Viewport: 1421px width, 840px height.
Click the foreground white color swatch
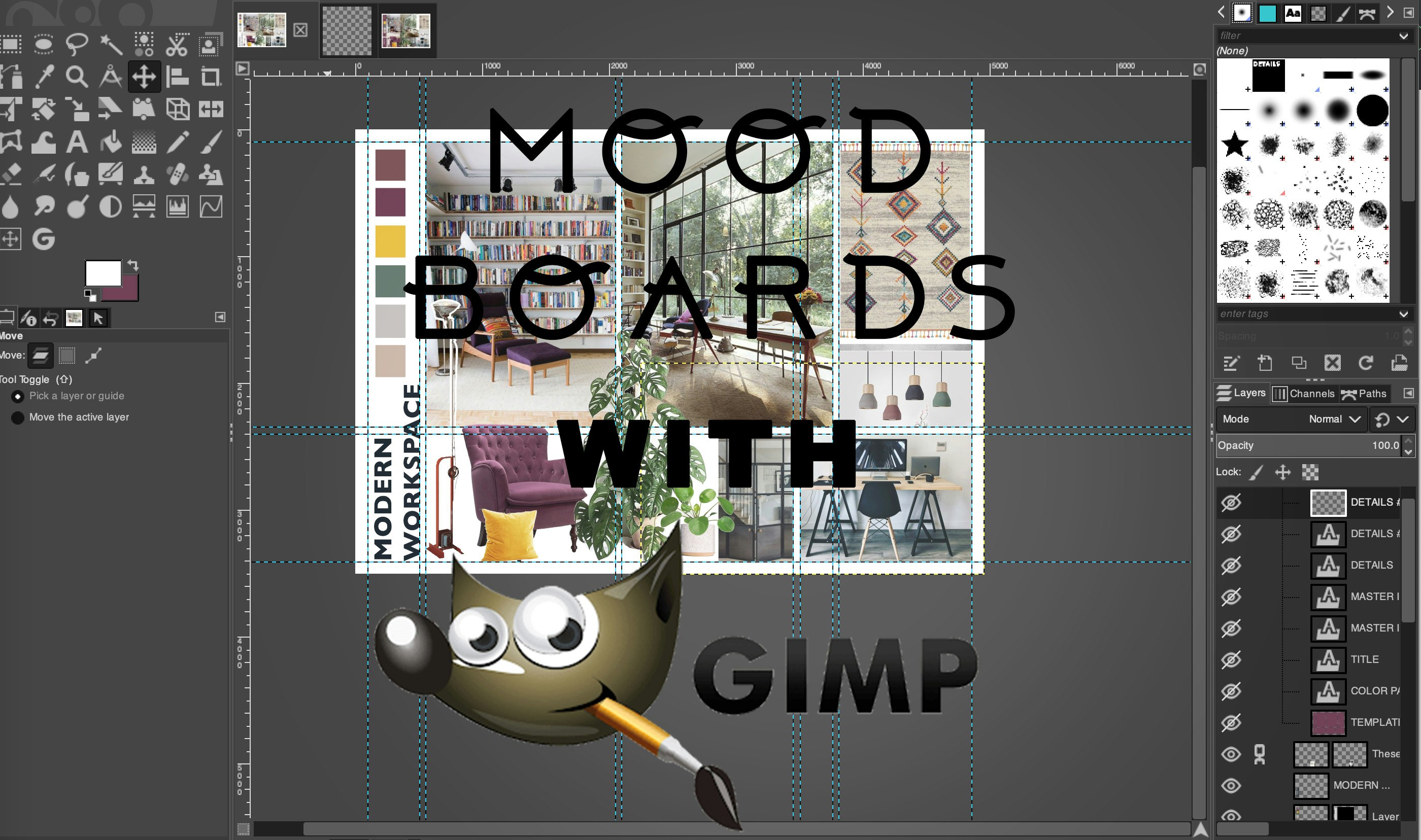coord(103,272)
